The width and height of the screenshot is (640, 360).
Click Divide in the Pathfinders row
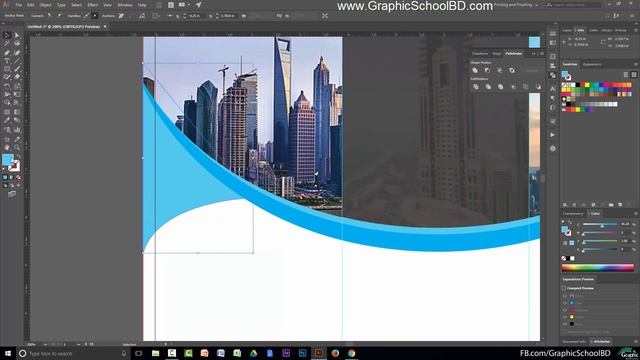(x=476, y=87)
